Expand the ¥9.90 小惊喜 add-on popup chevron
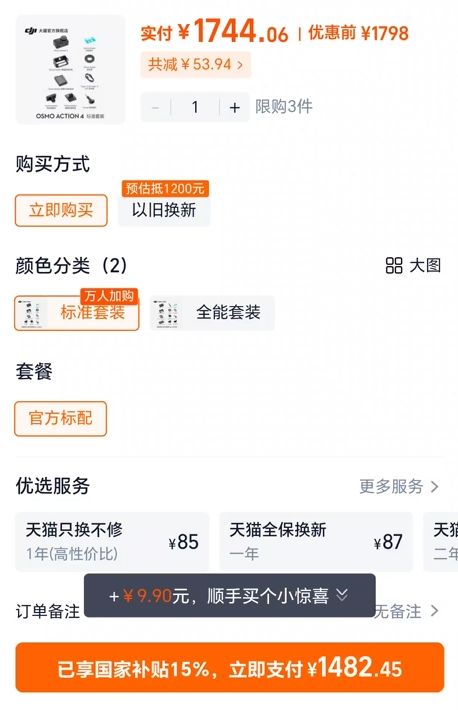Image resolution: width=458 pixels, height=710 pixels. (x=342, y=595)
